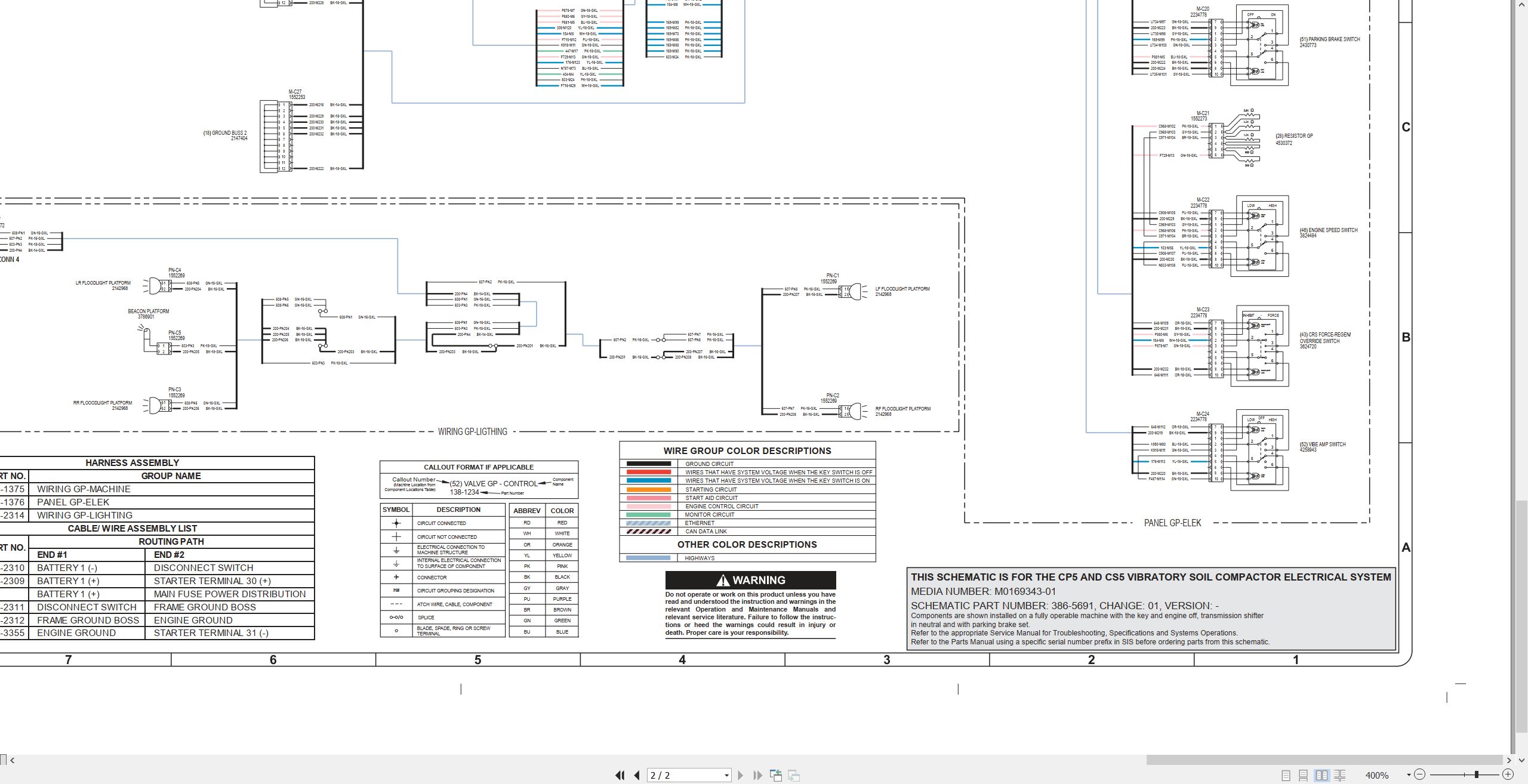Click the text MEDIA NUMBER: M0169343-01
This screenshot has width=1528, height=784.
coord(983,591)
